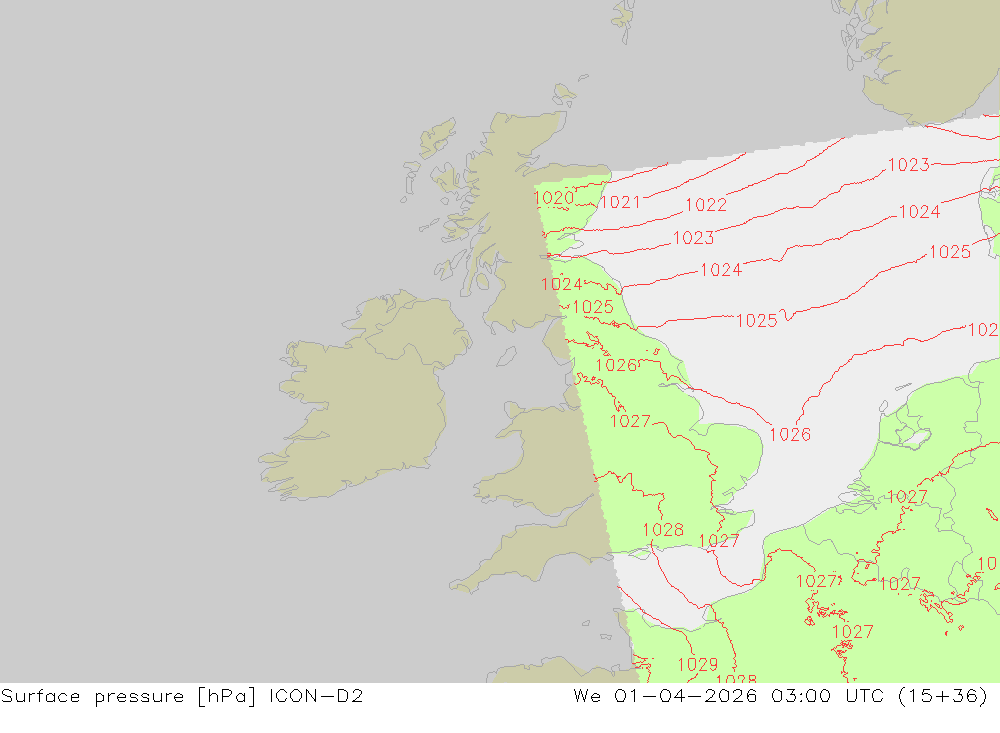1000x733 pixels.
Task: Select the 1029 isobar label over France
Action: 698,665
